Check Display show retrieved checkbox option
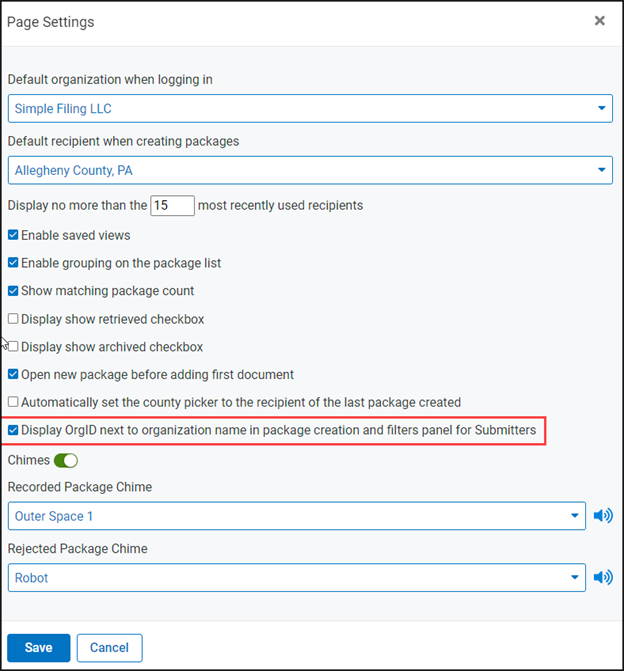The width and height of the screenshot is (624, 671). pos(13,319)
